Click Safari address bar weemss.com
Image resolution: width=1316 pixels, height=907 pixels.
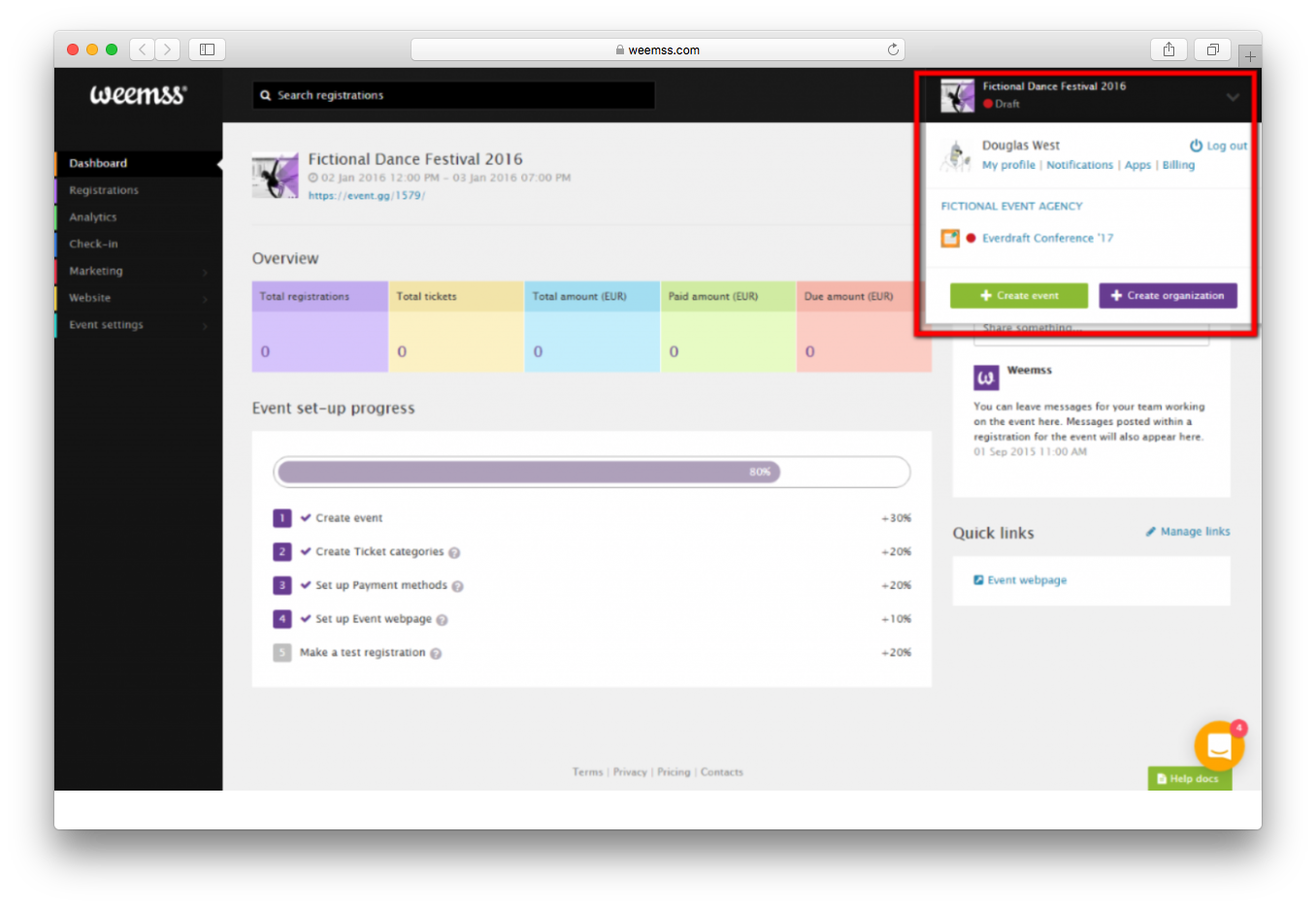[657, 49]
